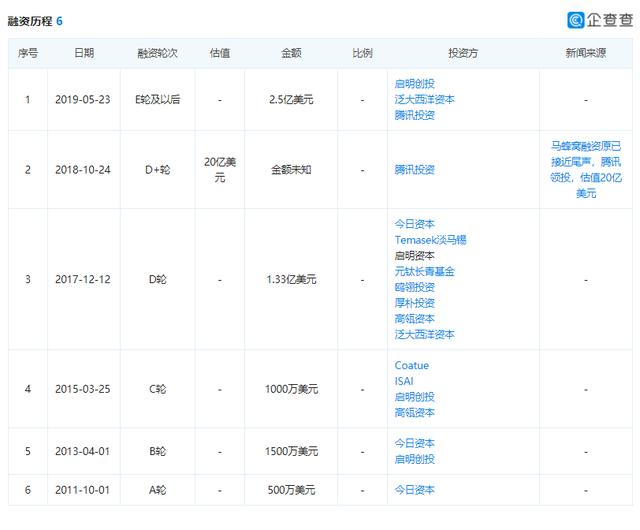This screenshot has width=640, height=530.
Task: Open the ISAI investor link
Action: click(x=404, y=381)
